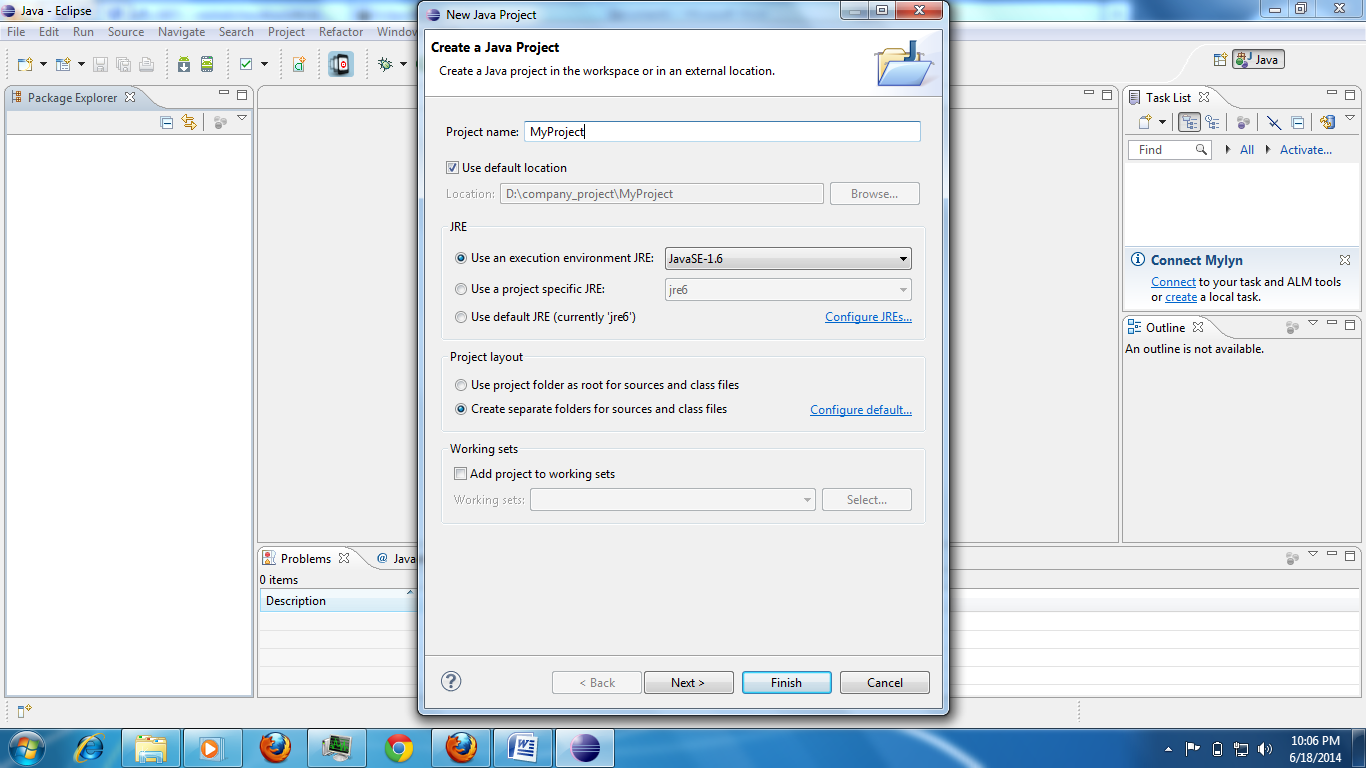Open the Outline view menu triangle
Screen dimensions: 1366x768
pyautogui.click(x=1313, y=324)
